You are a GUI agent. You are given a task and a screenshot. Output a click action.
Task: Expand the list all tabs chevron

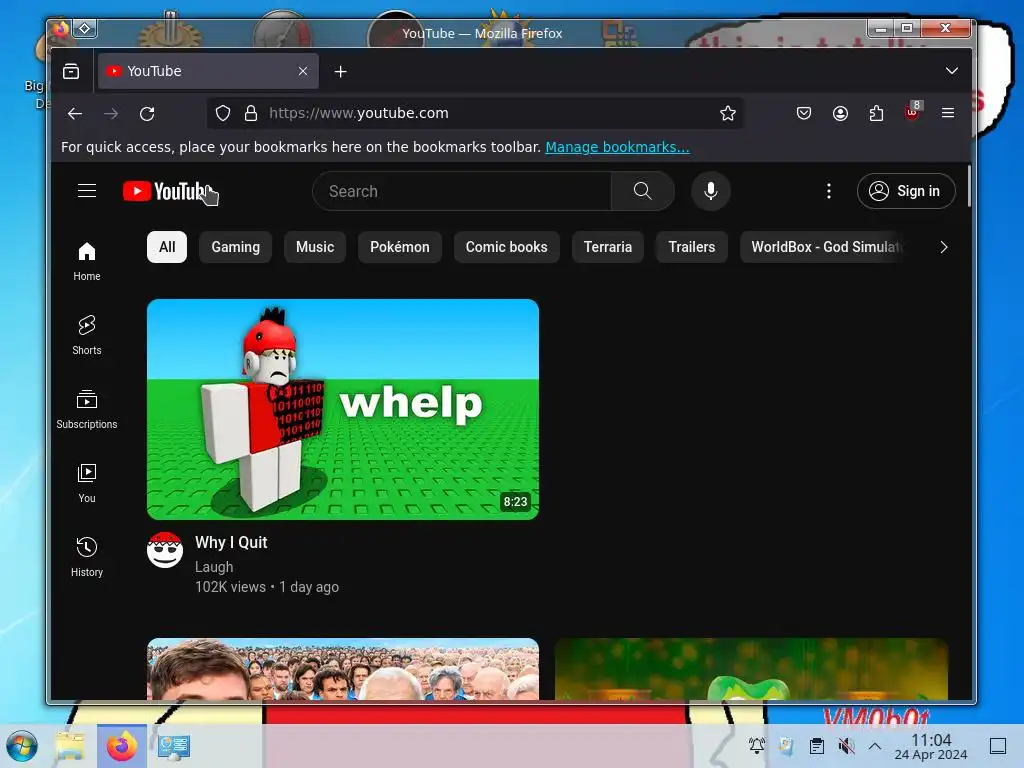952,71
